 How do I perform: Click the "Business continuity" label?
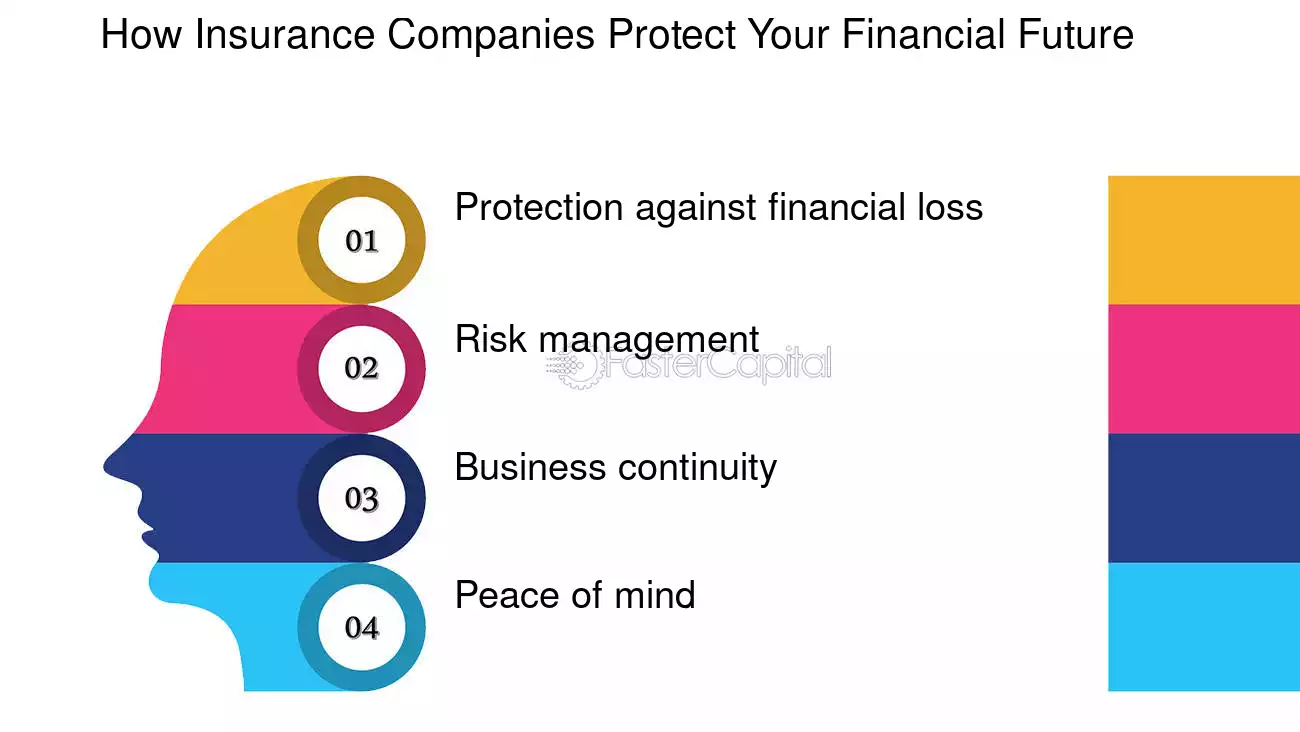pyautogui.click(x=615, y=467)
